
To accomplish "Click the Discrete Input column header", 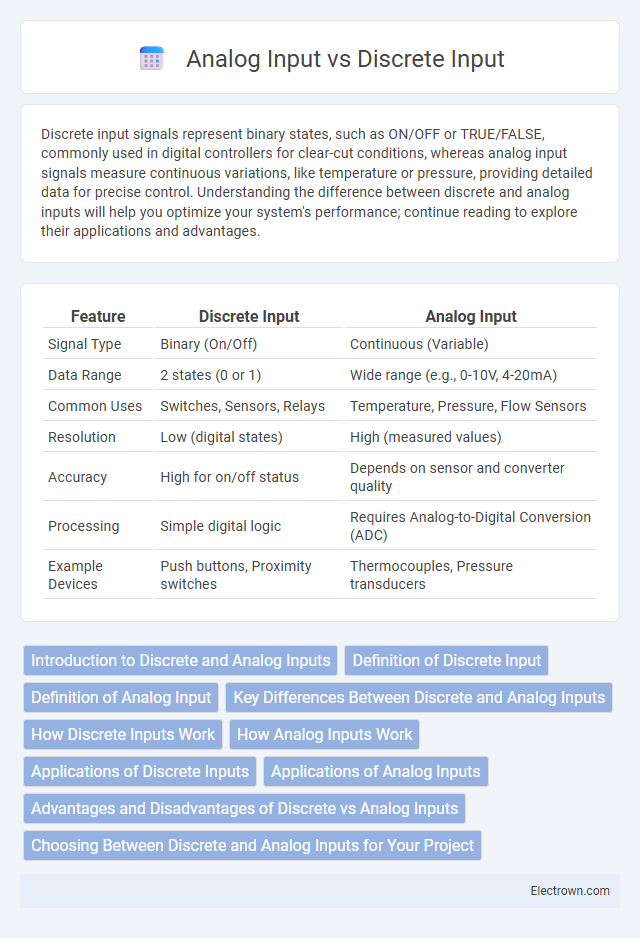I will pos(249,316).
